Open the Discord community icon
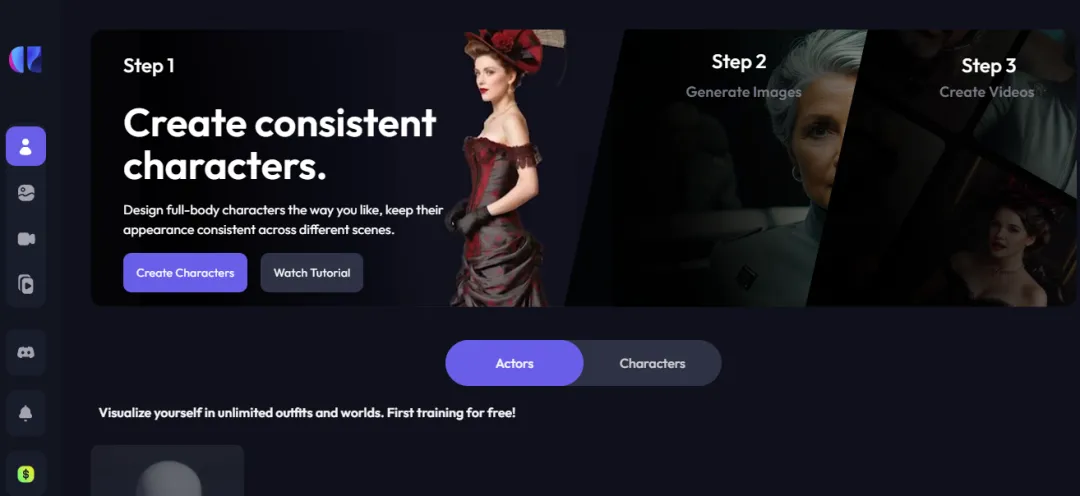This screenshot has height=496, width=1080. tap(26, 352)
